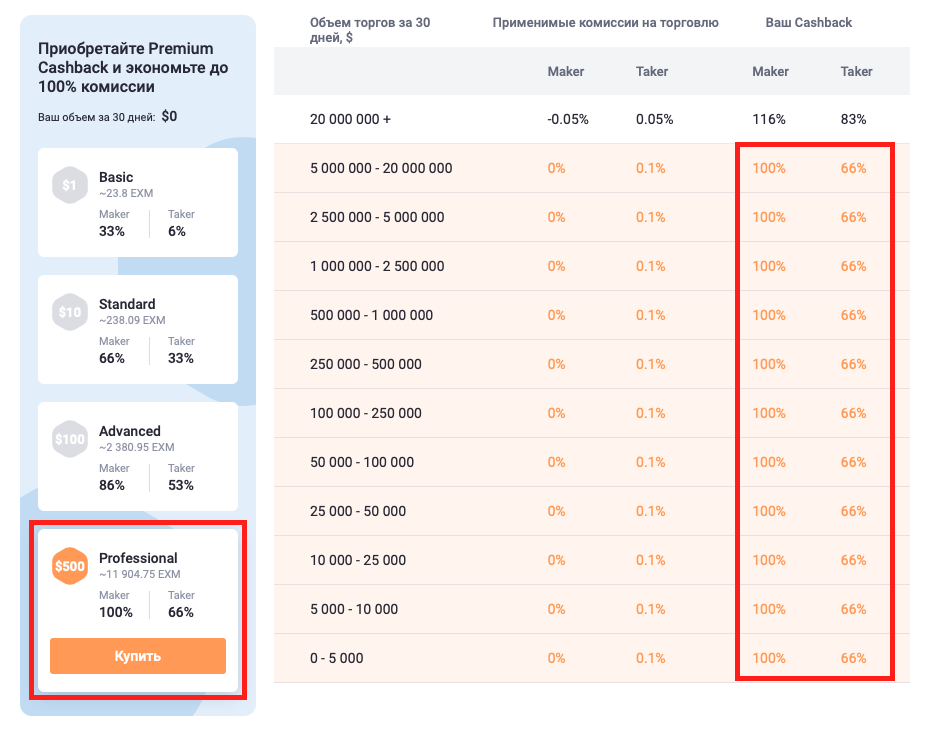Image resolution: width=934 pixels, height=729 pixels.
Task: Select the Professional plan title
Action: (x=138, y=558)
